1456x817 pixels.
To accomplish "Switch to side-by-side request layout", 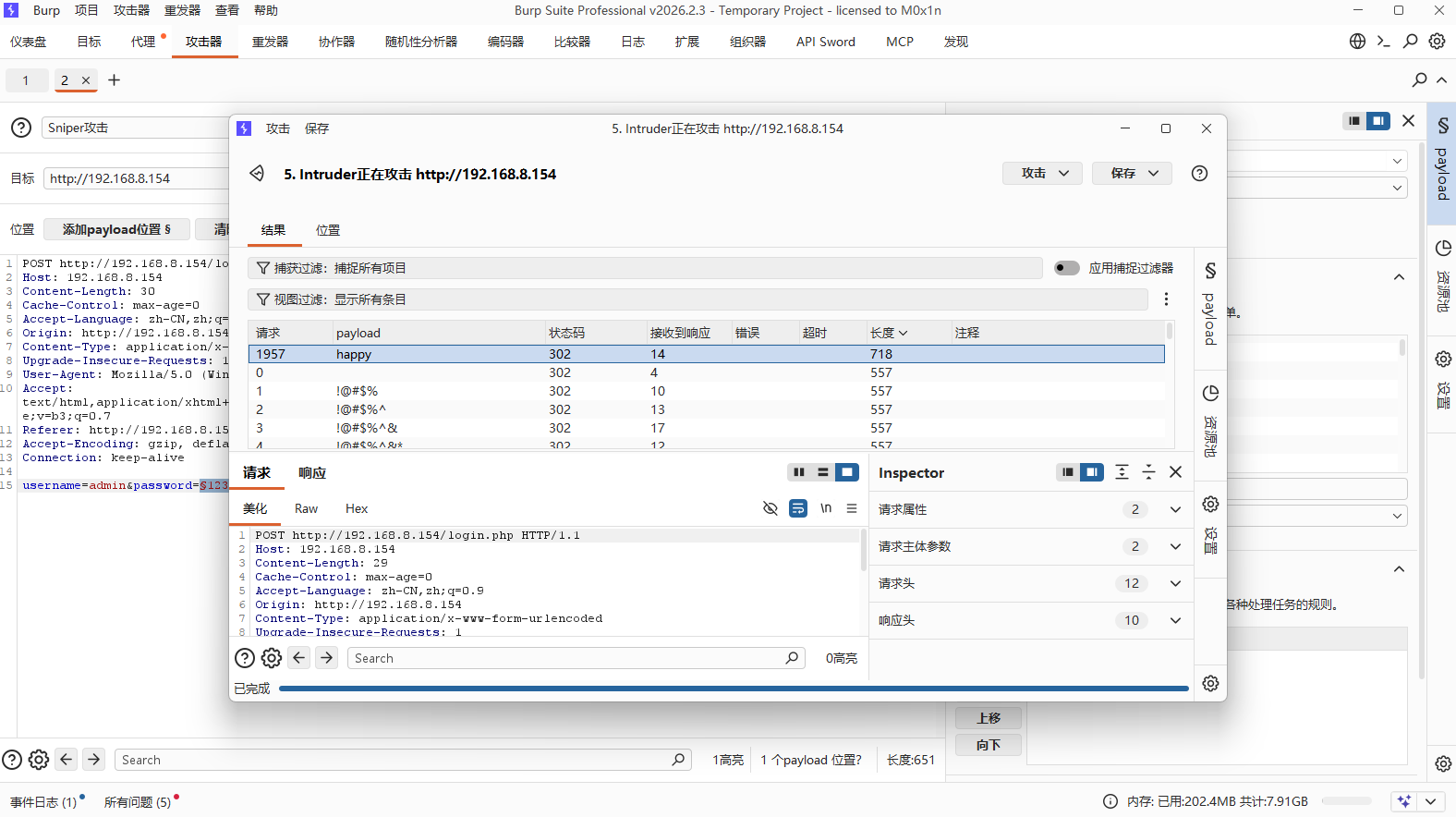I will (798, 472).
